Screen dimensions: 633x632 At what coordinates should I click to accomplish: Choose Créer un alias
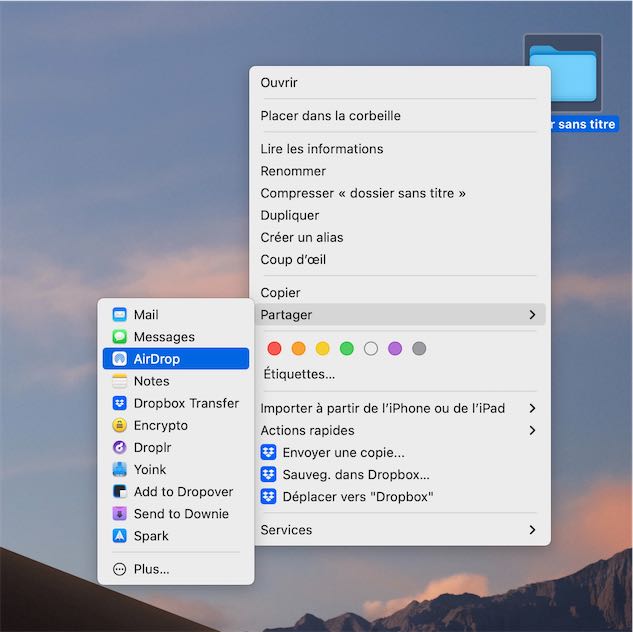(400, 238)
